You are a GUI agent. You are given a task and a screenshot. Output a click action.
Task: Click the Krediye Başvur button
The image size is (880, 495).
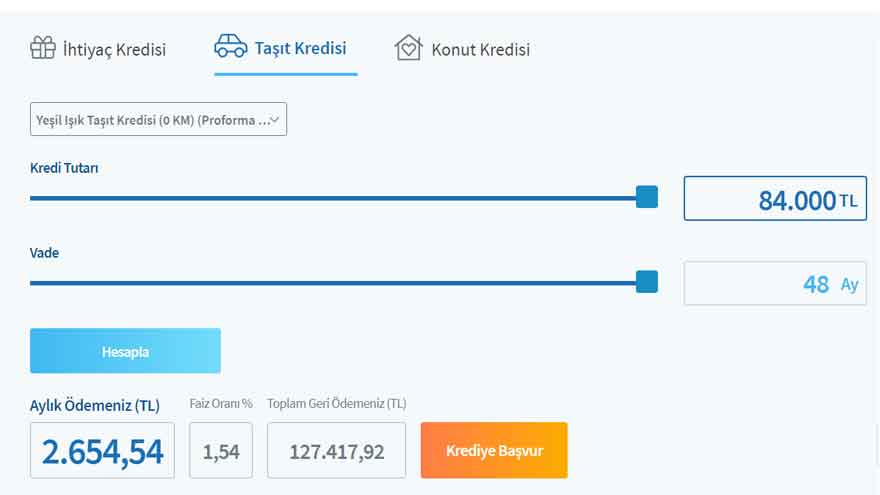coord(494,451)
